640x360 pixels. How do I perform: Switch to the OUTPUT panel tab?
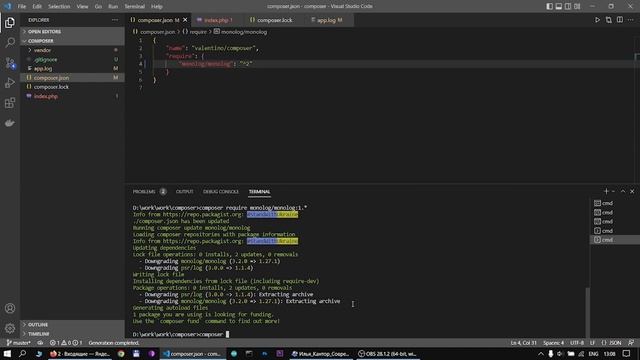point(184,191)
